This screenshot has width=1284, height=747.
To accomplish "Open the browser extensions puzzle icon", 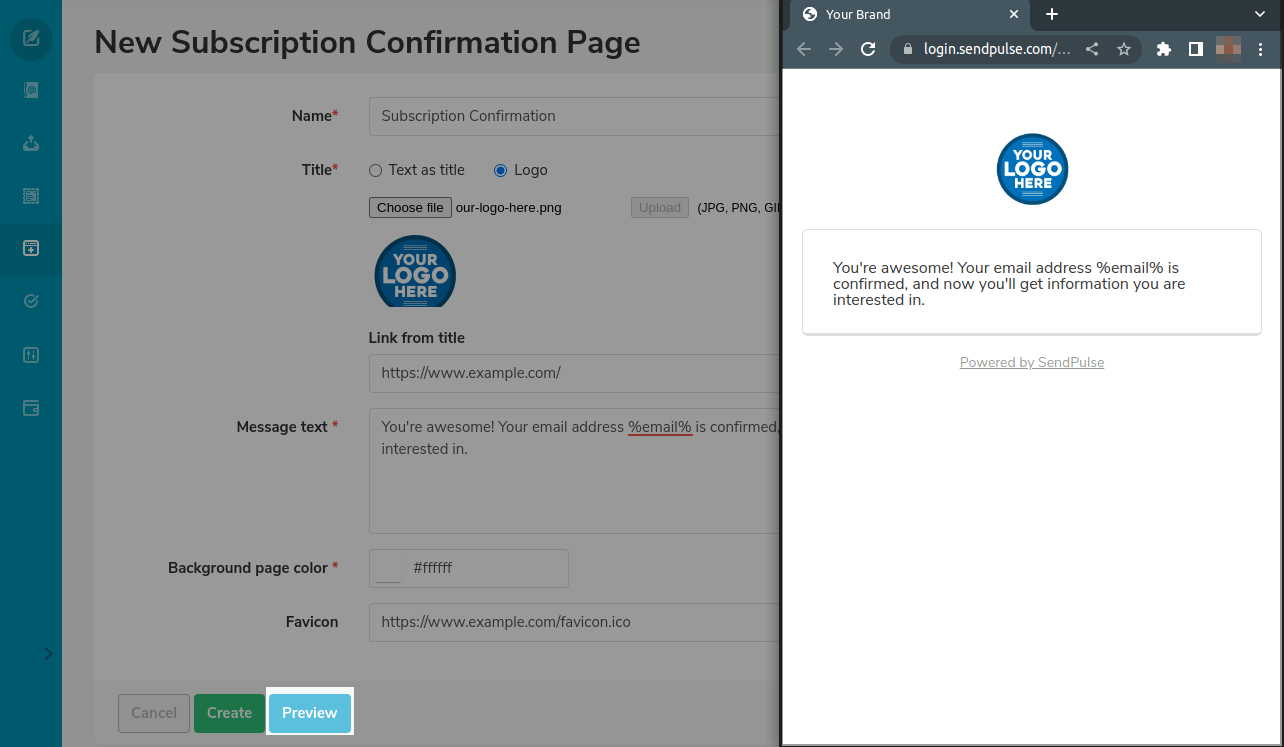I will [x=1163, y=49].
